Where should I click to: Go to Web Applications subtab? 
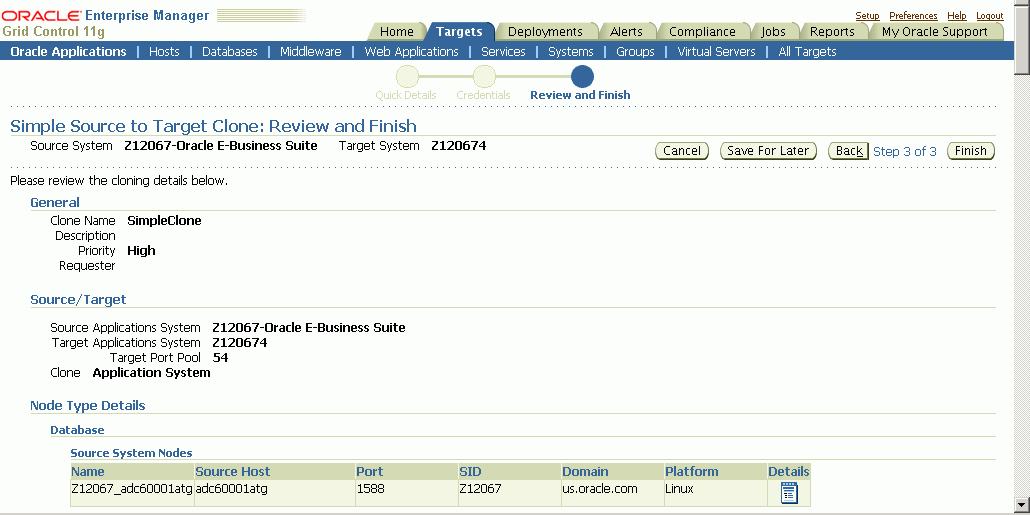[412, 51]
